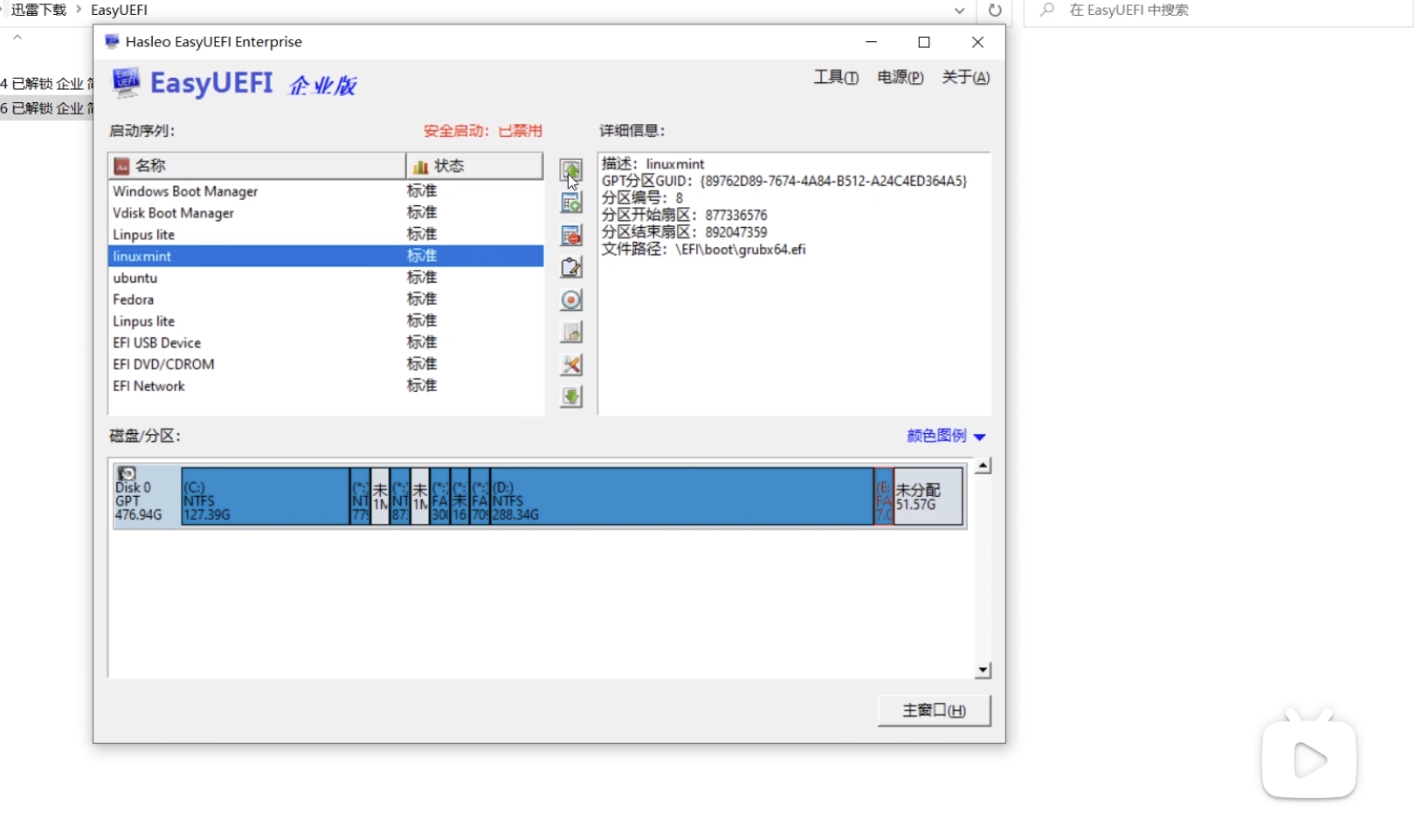Click the 标准 status in the EFI Network row
This screenshot has height=840, width=1415.
[422, 386]
